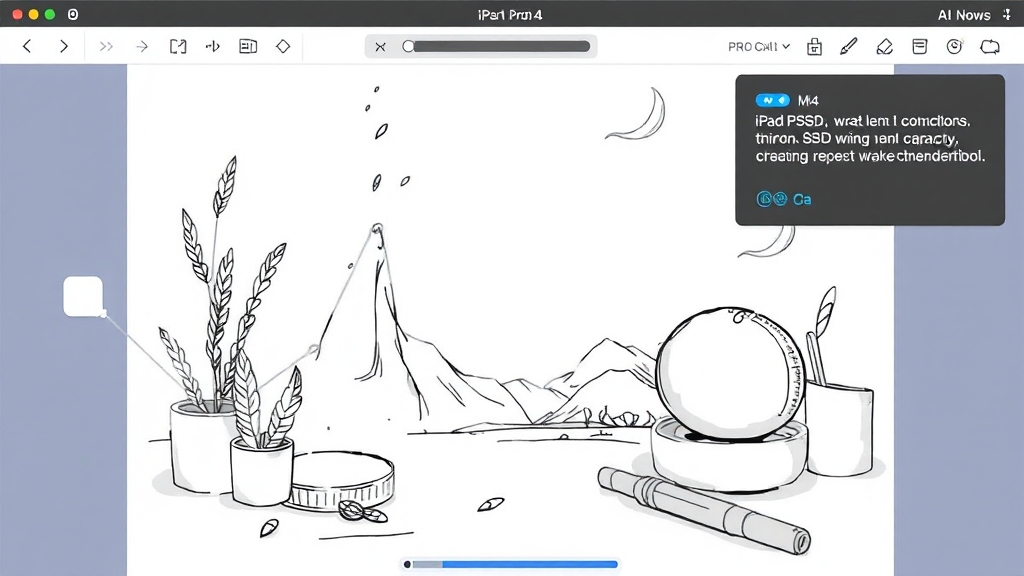Click the forward chevron in the toolbar
Viewport: 1024px width, 576px height.
coord(64,46)
